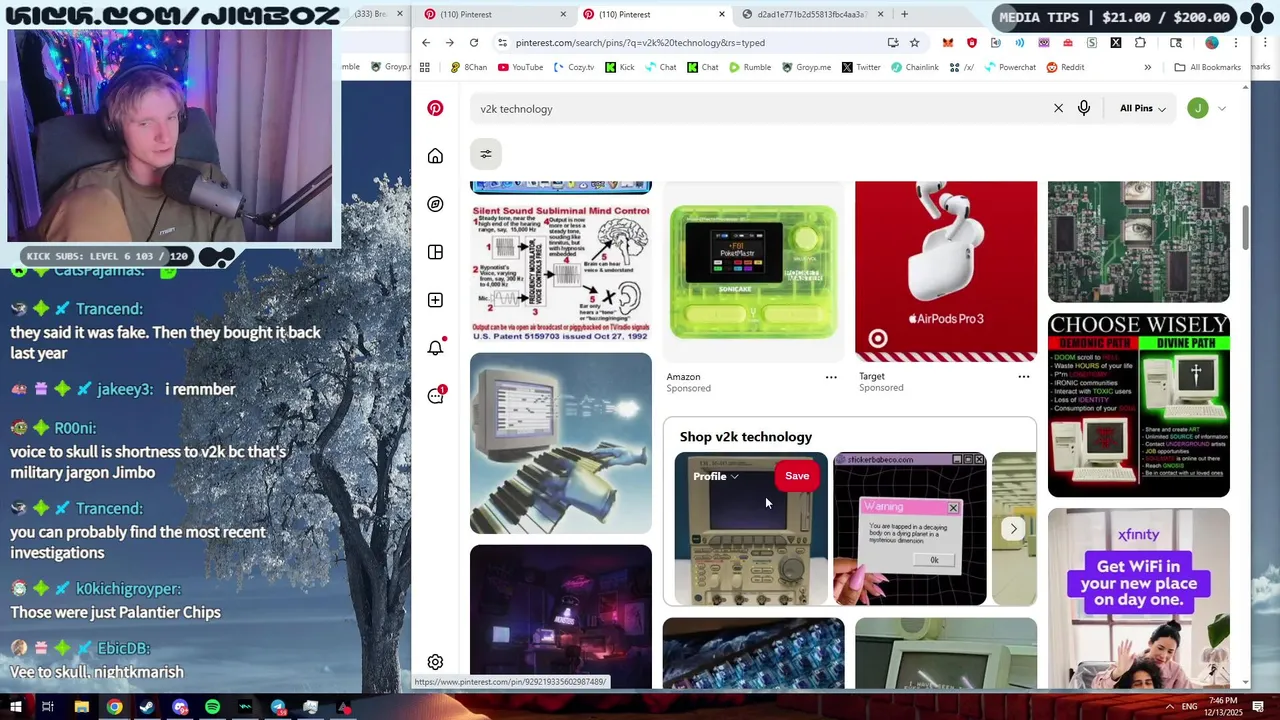1280x720 pixels.
Task: Open the Kick bookmark
Action: coord(620,67)
